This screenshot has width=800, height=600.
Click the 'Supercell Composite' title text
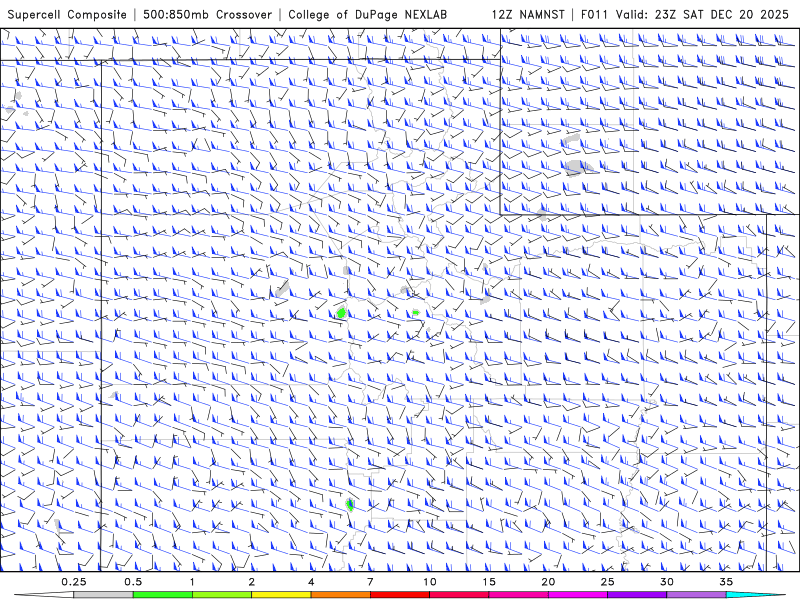[x=67, y=14]
